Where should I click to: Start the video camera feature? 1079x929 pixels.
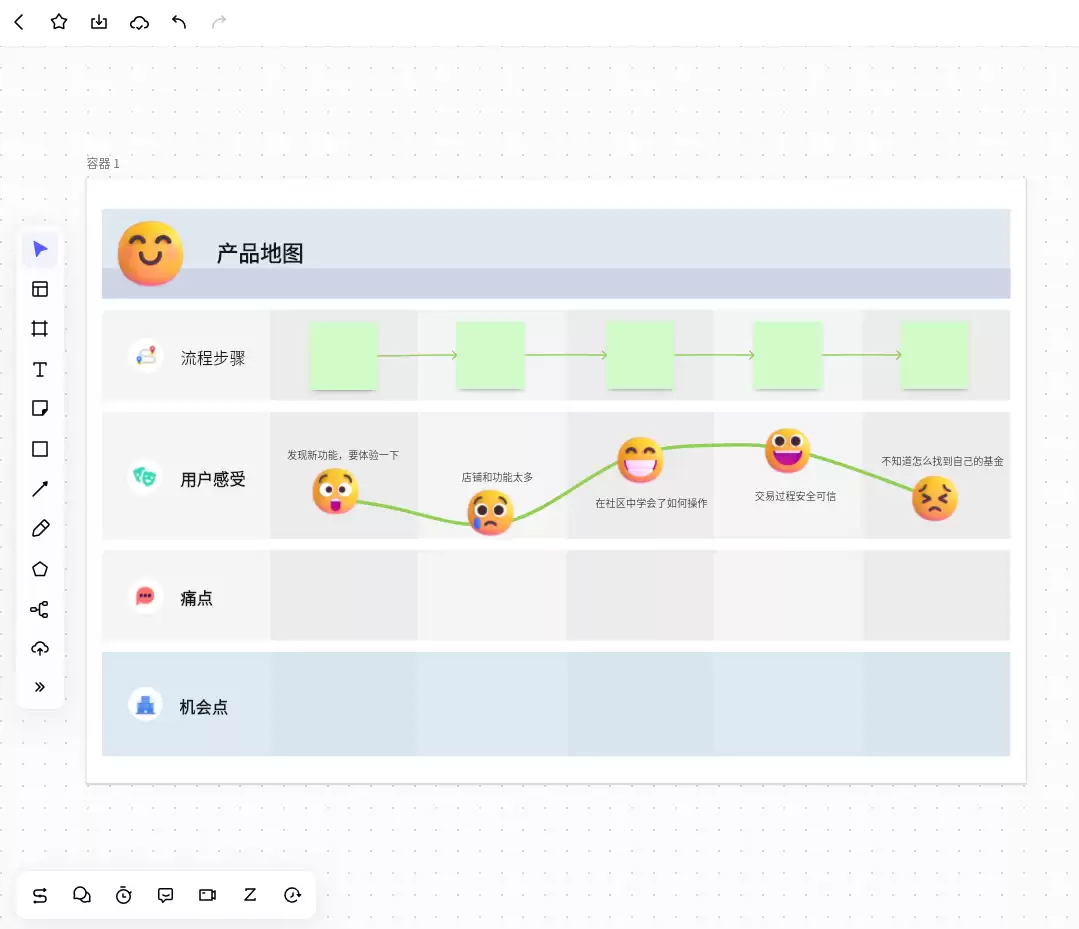(x=207, y=895)
